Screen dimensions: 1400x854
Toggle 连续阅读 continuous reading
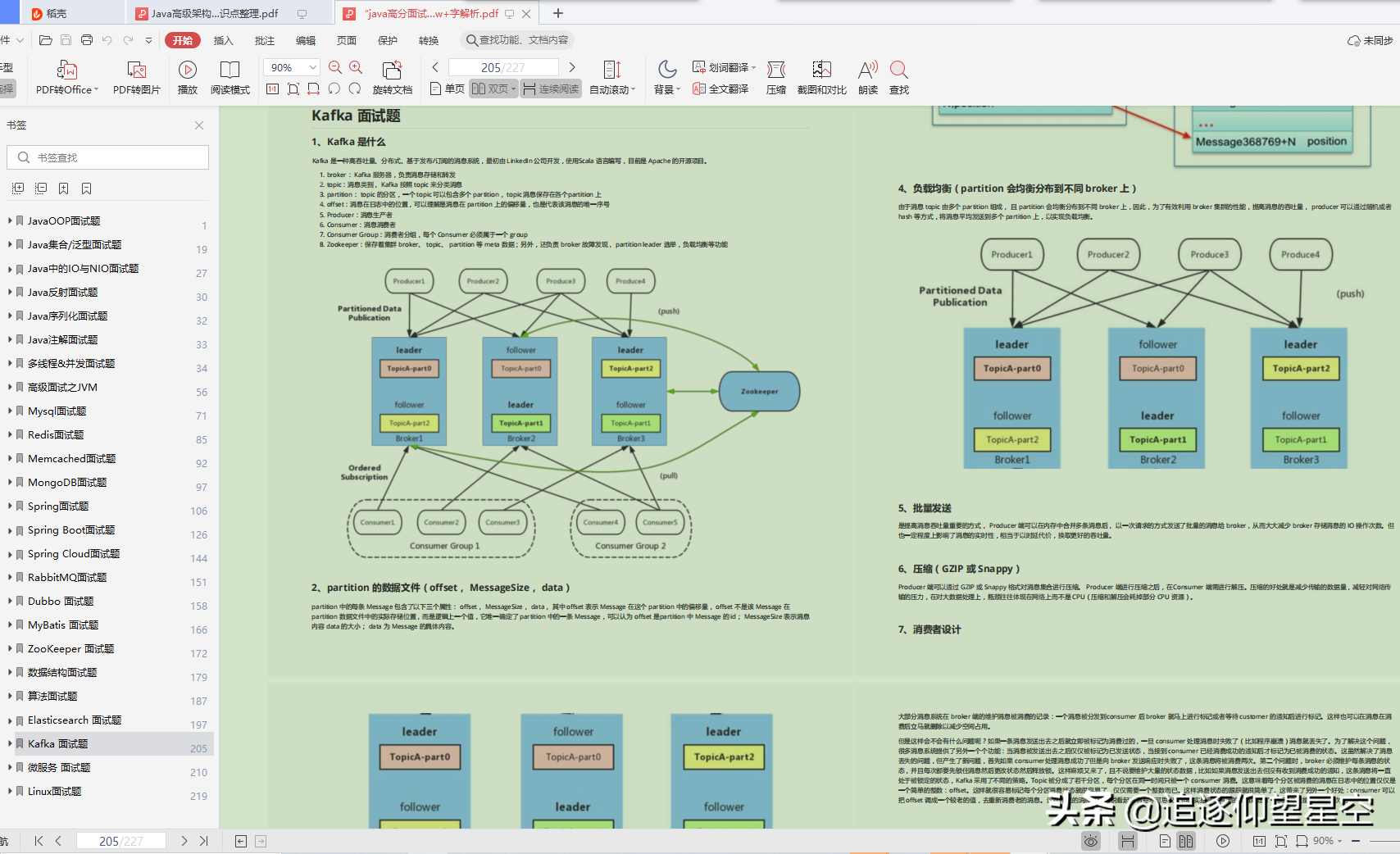(551, 89)
